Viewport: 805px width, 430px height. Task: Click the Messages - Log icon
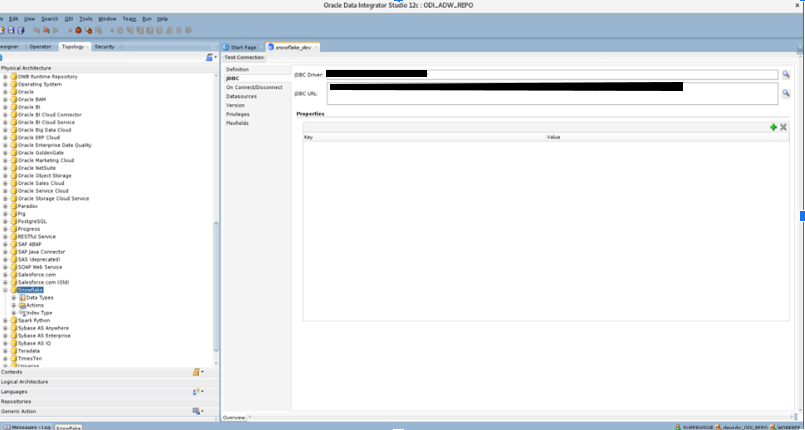click(x=7, y=427)
